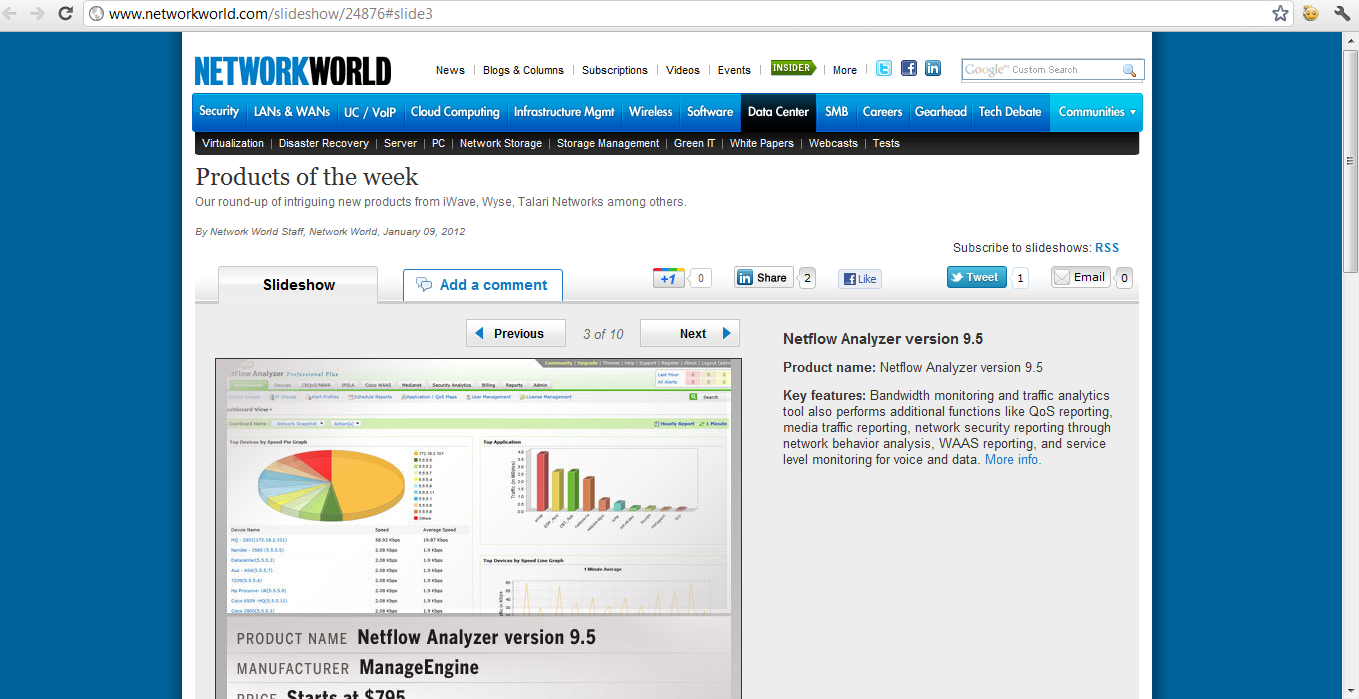Open the Chrome wrench menu
The image size is (1359, 699).
click(1342, 14)
